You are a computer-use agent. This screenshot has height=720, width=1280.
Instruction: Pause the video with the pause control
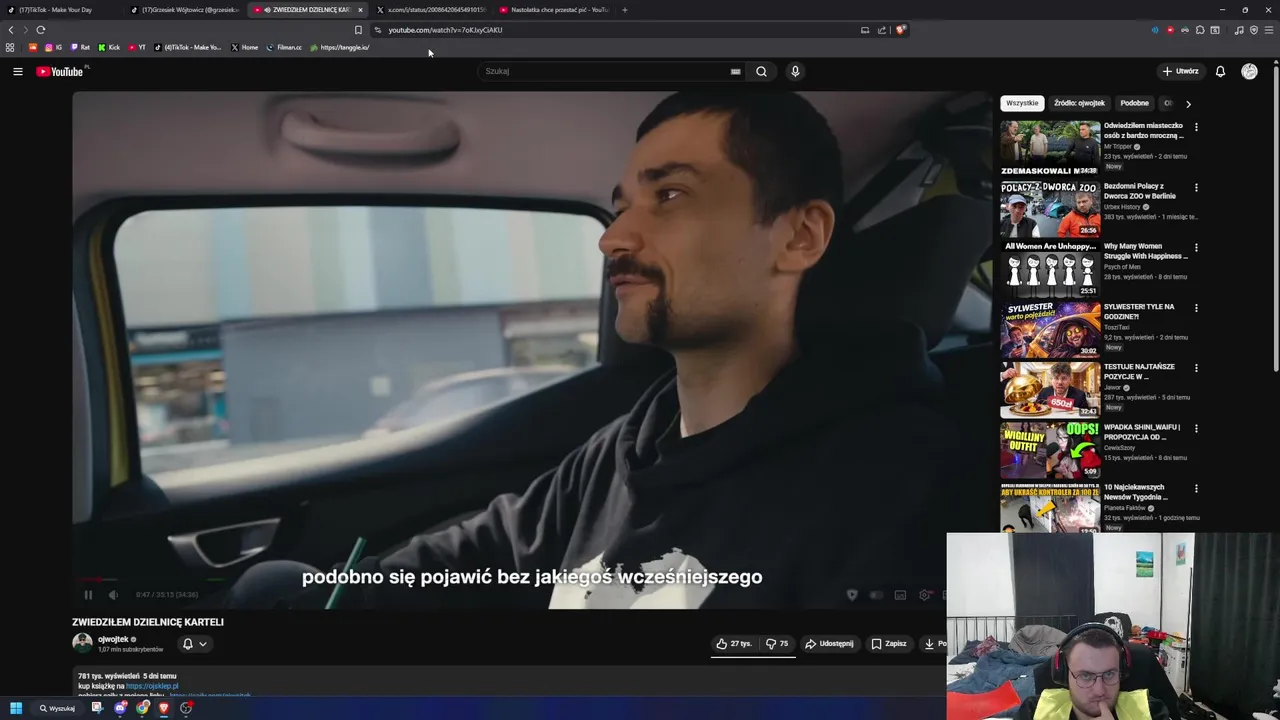pos(88,595)
